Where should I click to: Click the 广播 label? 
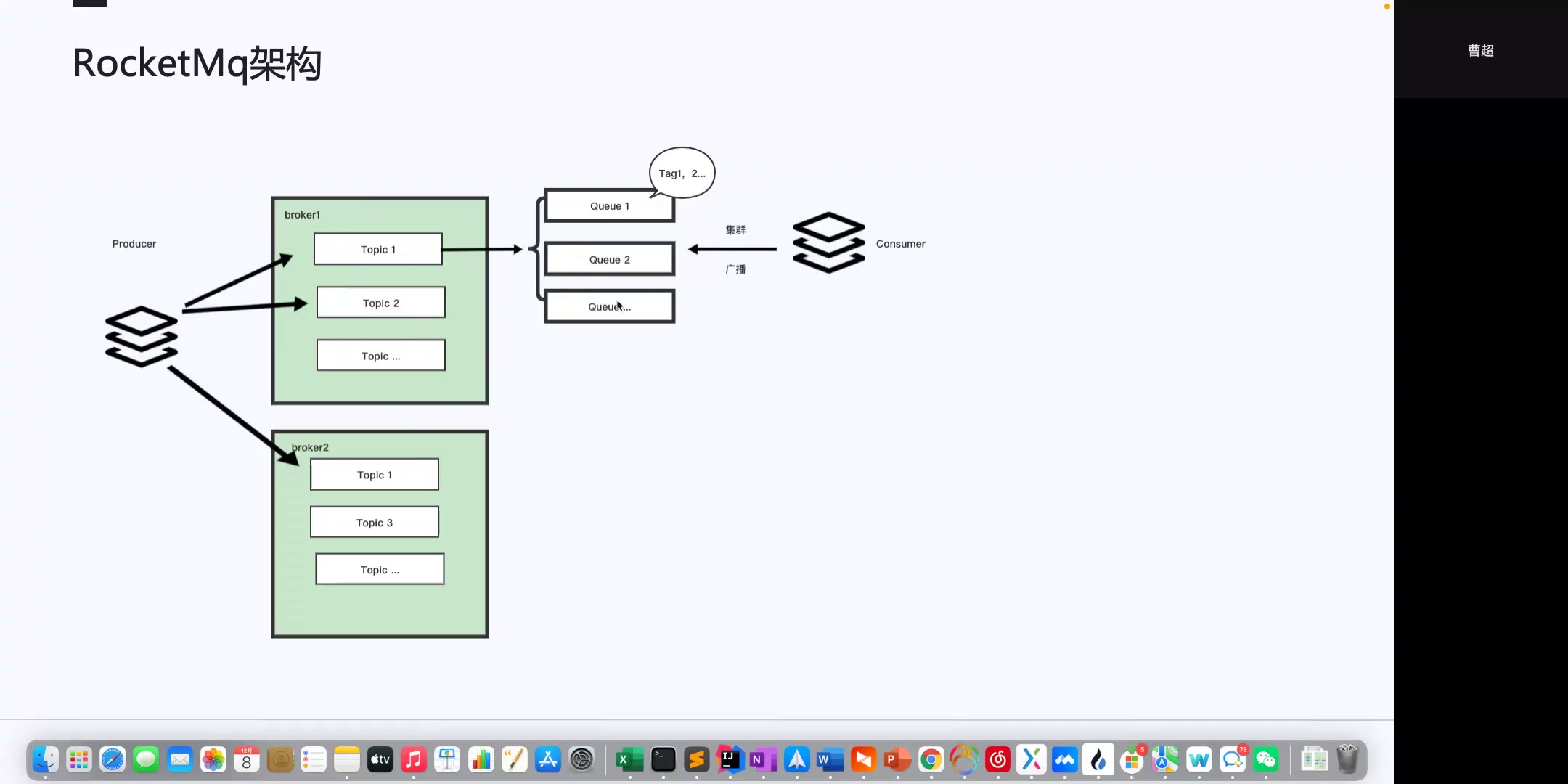click(735, 269)
